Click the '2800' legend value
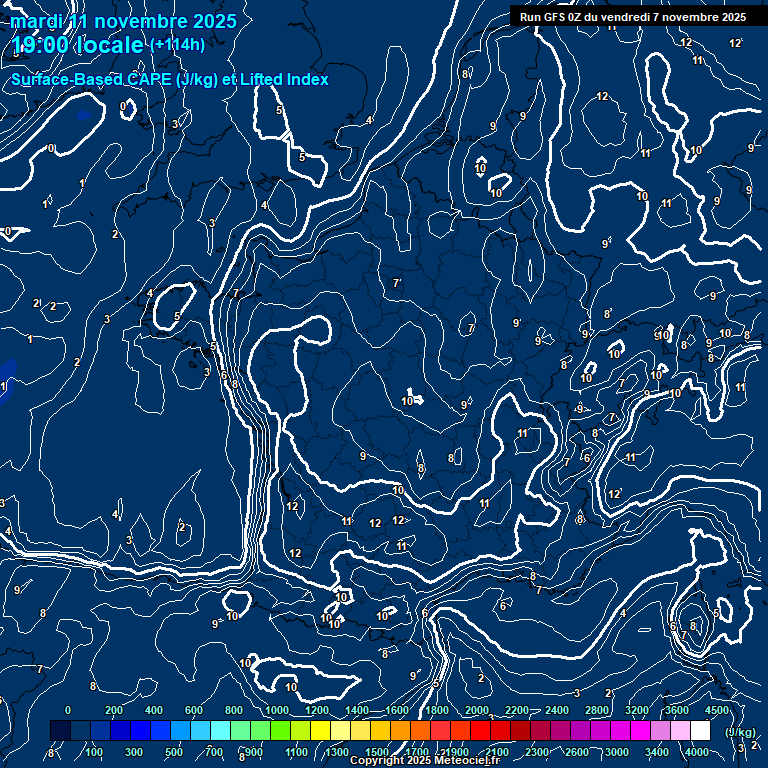Screen dimensions: 768x768 tap(597, 710)
